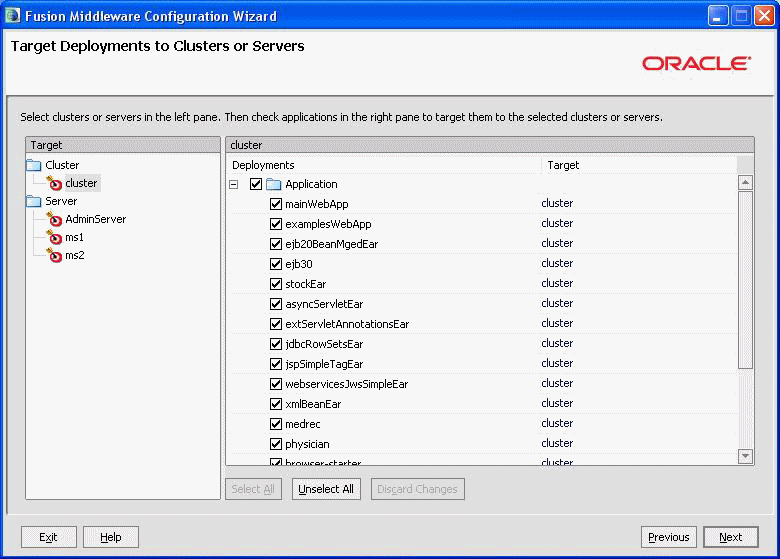This screenshot has width=780, height=559.
Task: Close the Configuration Wizard window
Action: 764,16
